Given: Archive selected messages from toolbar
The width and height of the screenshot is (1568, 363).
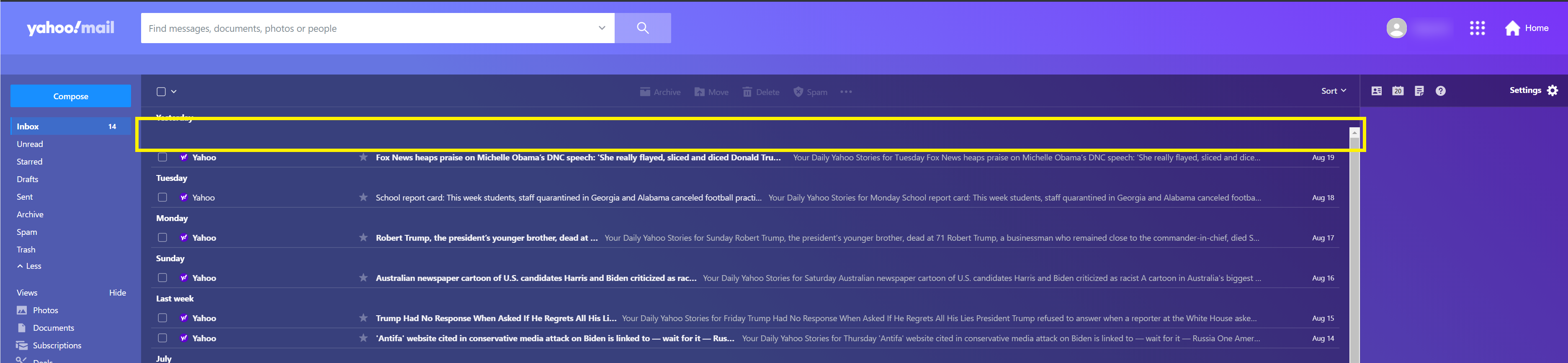Looking at the screenshot, I should point(660,92).
